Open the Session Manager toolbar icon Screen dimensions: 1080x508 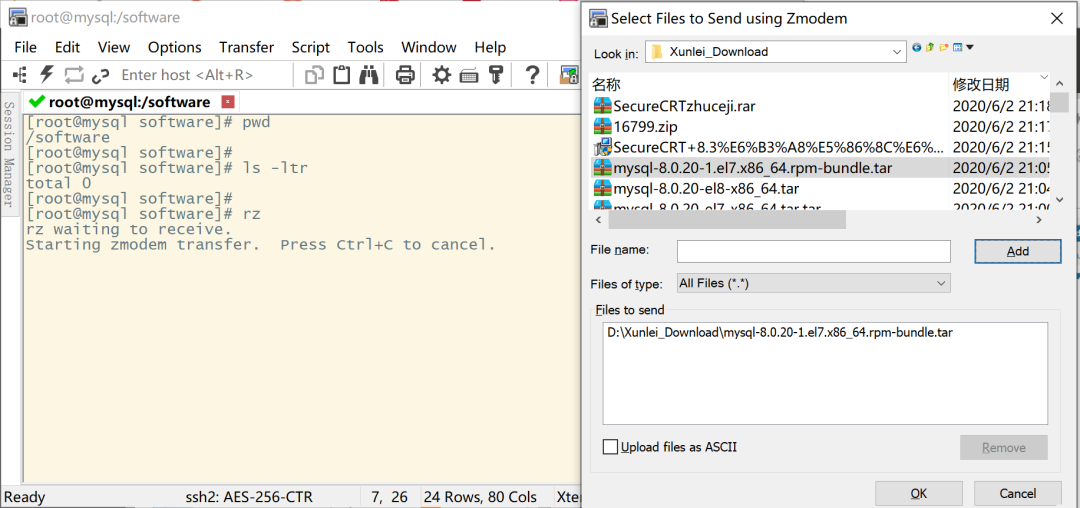20,74
